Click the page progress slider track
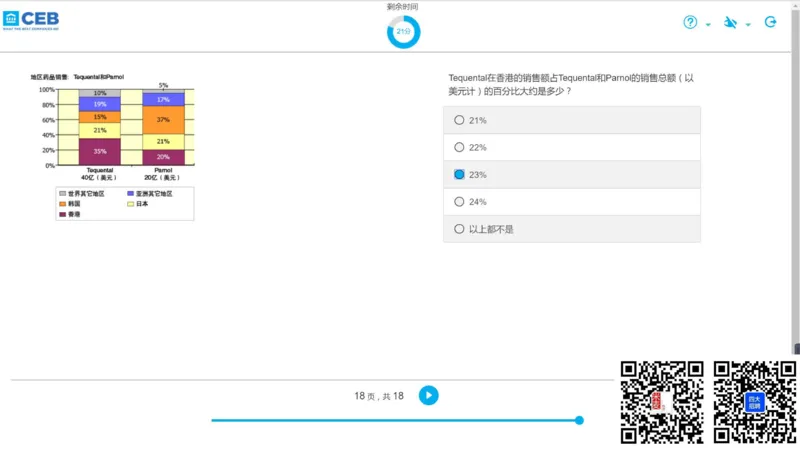800x450 pixels. click(395, 420)
